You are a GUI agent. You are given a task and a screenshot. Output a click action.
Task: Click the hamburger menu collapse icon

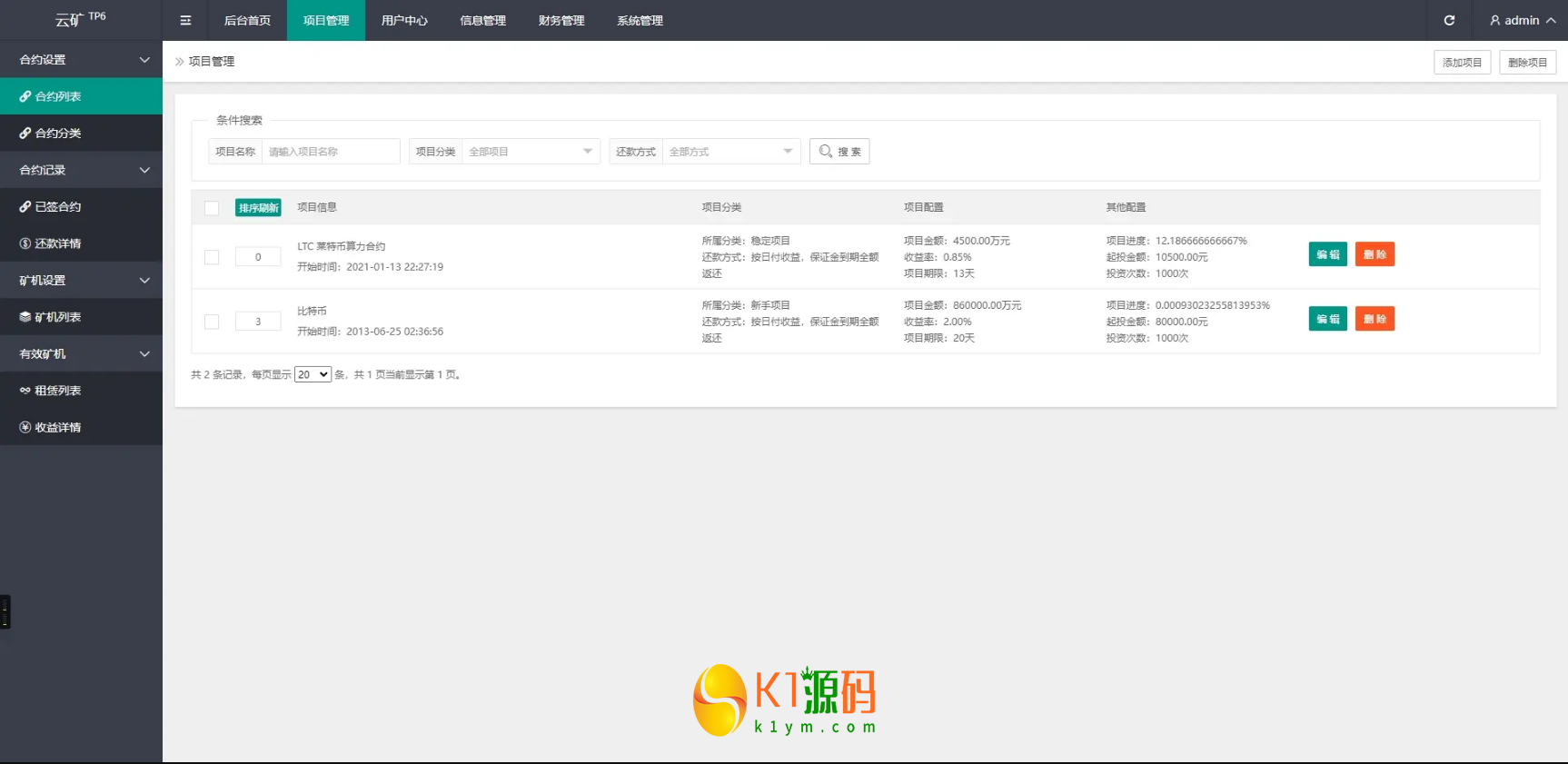point(185,20)
